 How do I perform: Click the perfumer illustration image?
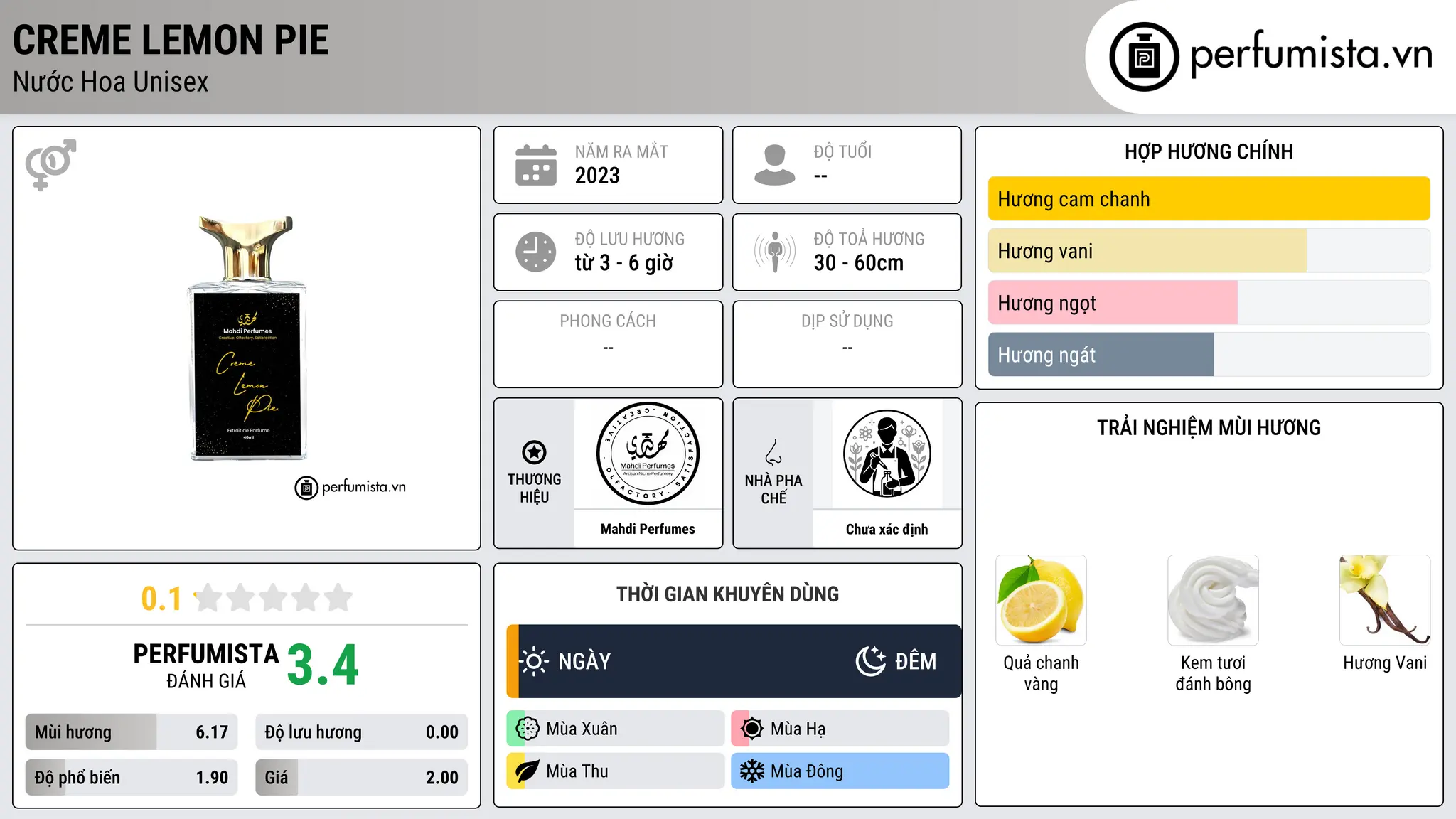tap(887, 454)
